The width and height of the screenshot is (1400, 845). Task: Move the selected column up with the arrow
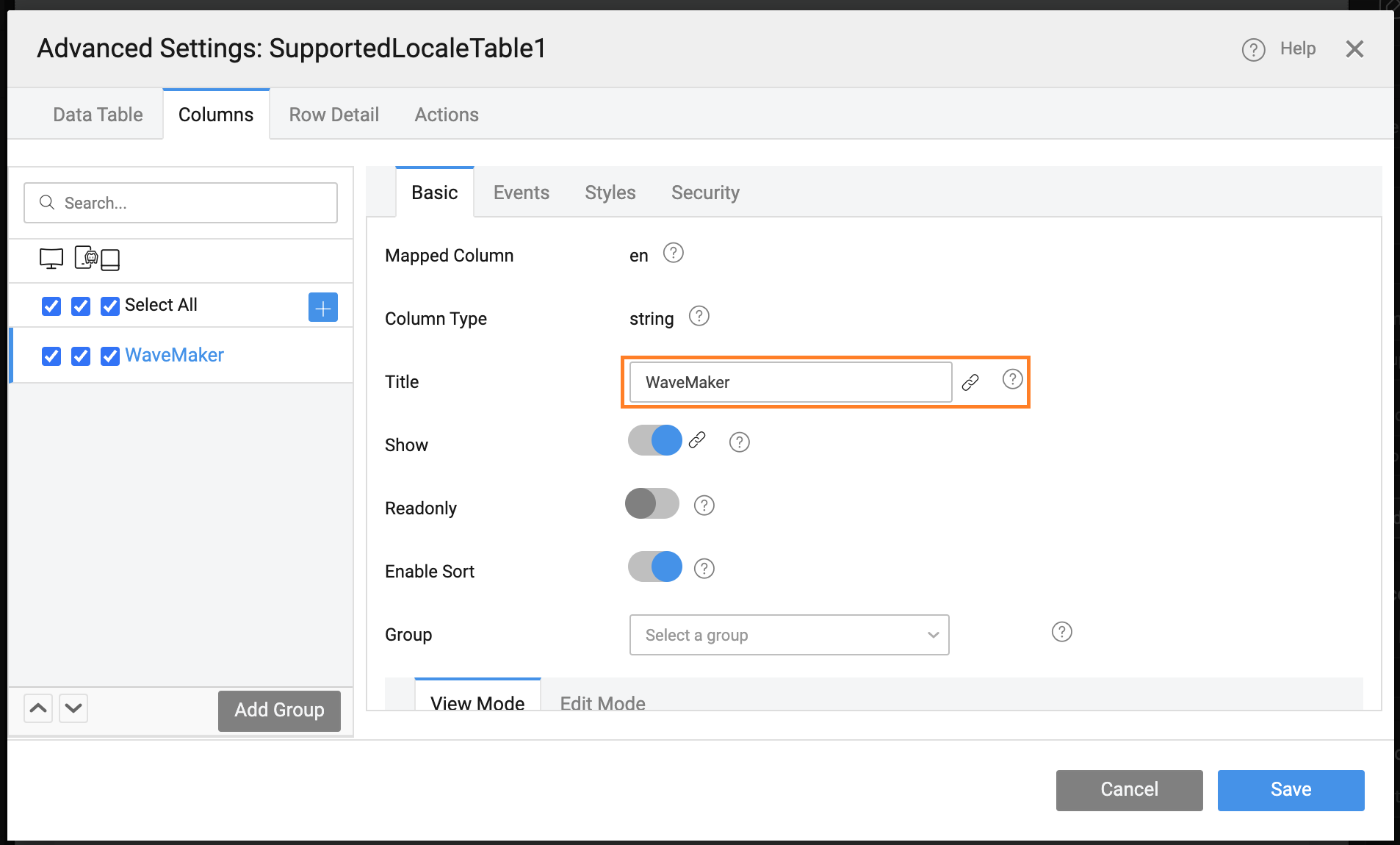pos(38,708)
